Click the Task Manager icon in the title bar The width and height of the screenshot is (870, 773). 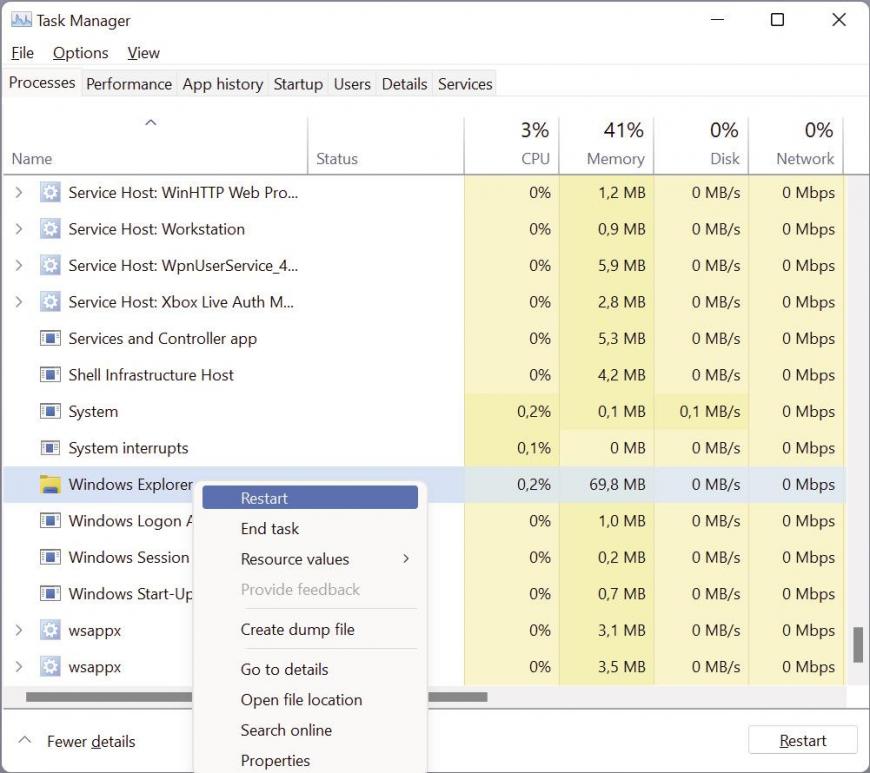tap(21, 21)
